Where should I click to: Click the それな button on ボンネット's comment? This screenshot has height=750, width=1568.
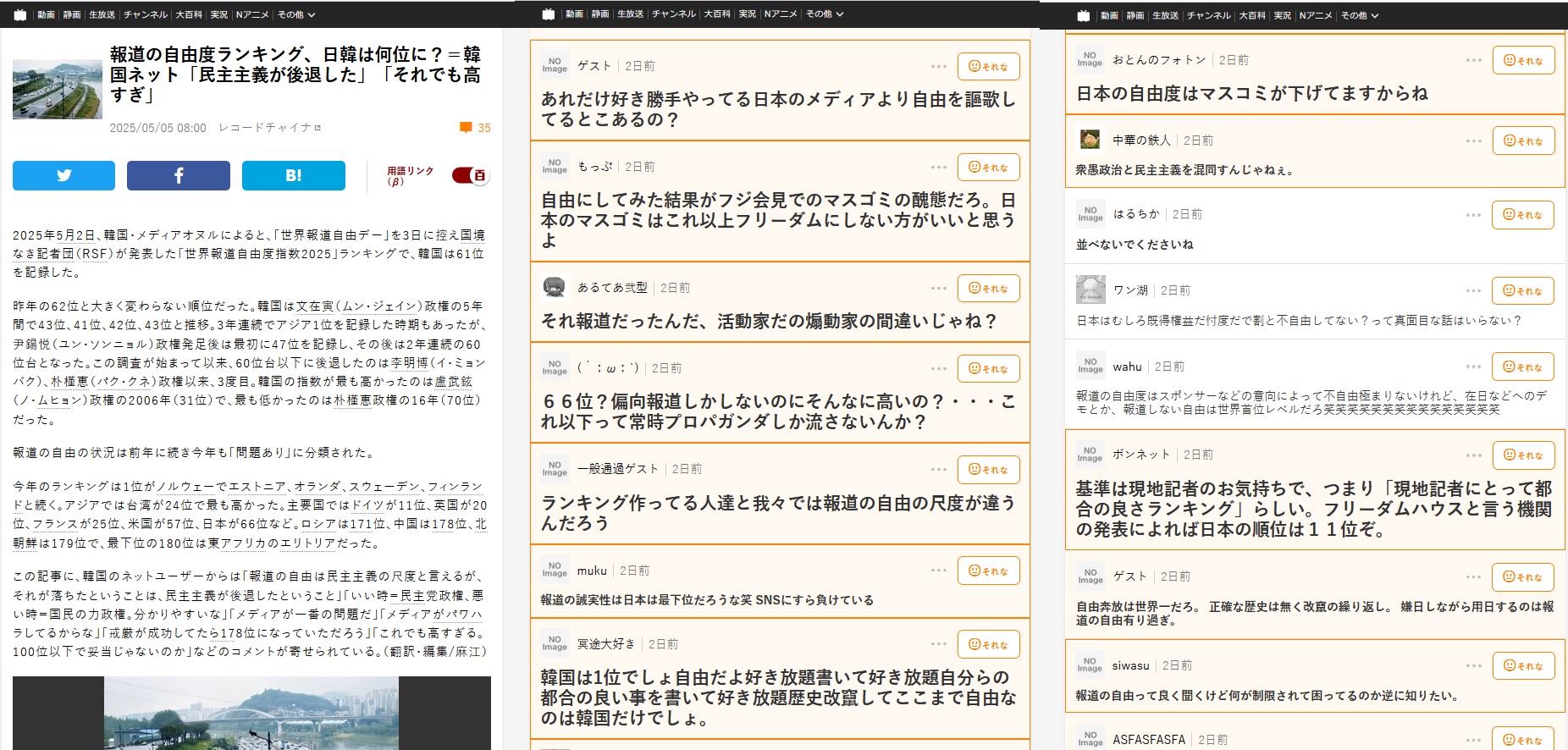pyautogui.click(x=1523, y=455)
